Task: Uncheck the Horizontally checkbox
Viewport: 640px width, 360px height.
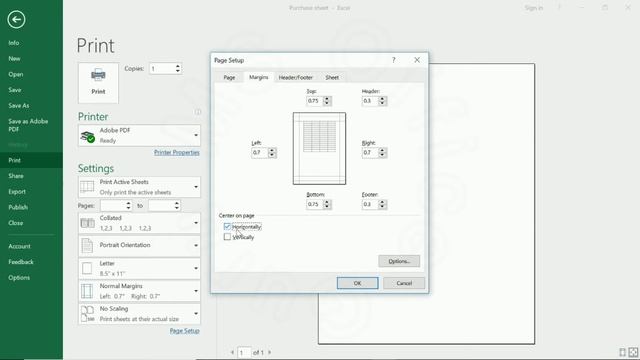Action: (x=227, y=227)
